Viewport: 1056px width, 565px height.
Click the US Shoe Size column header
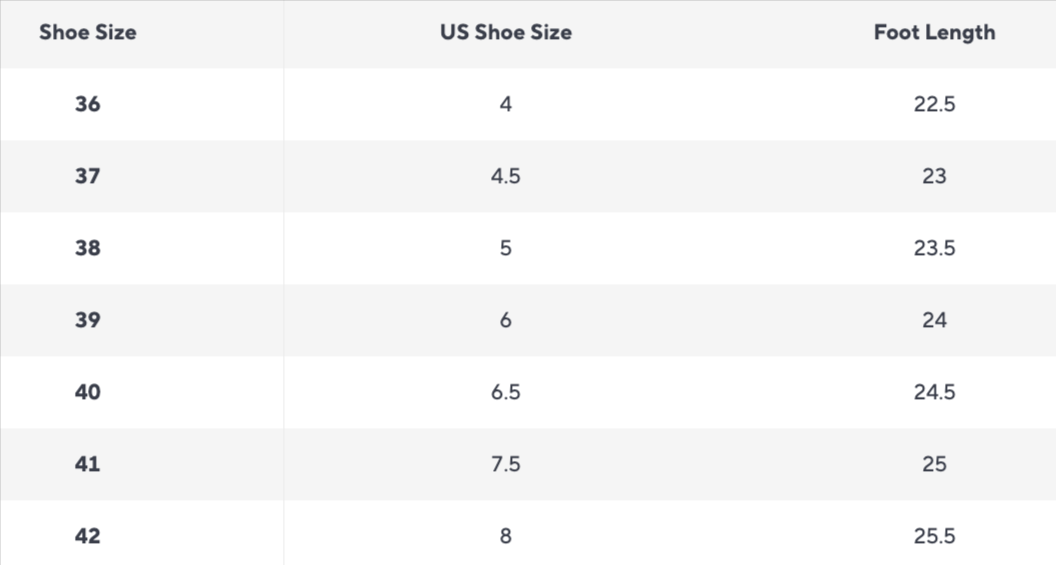(506, 32)
